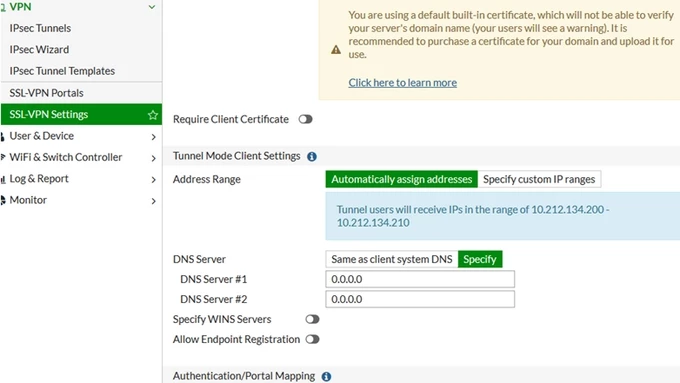Viewport: 680px width, 383px height.
Task: Click the Monitor sidebar icon
Action: point(3,200)
